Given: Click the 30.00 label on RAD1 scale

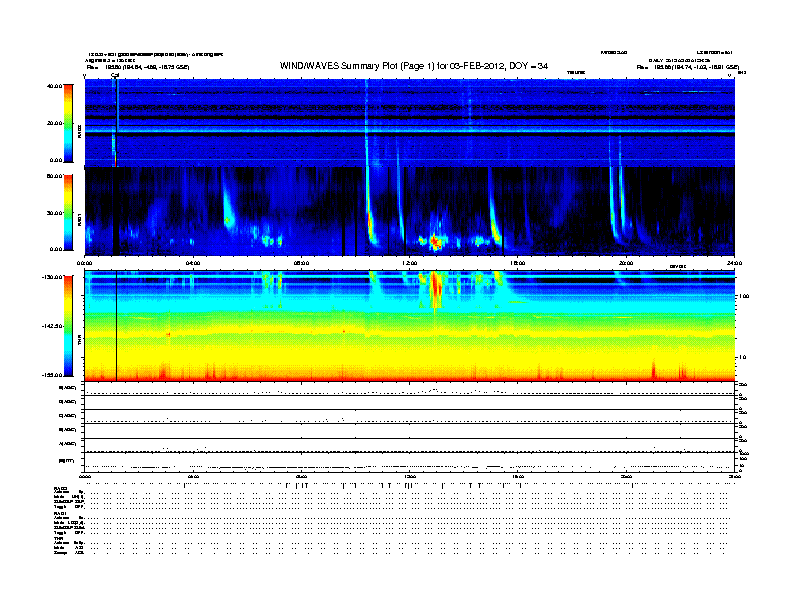Looking at the screenshot, I should 54,213.
